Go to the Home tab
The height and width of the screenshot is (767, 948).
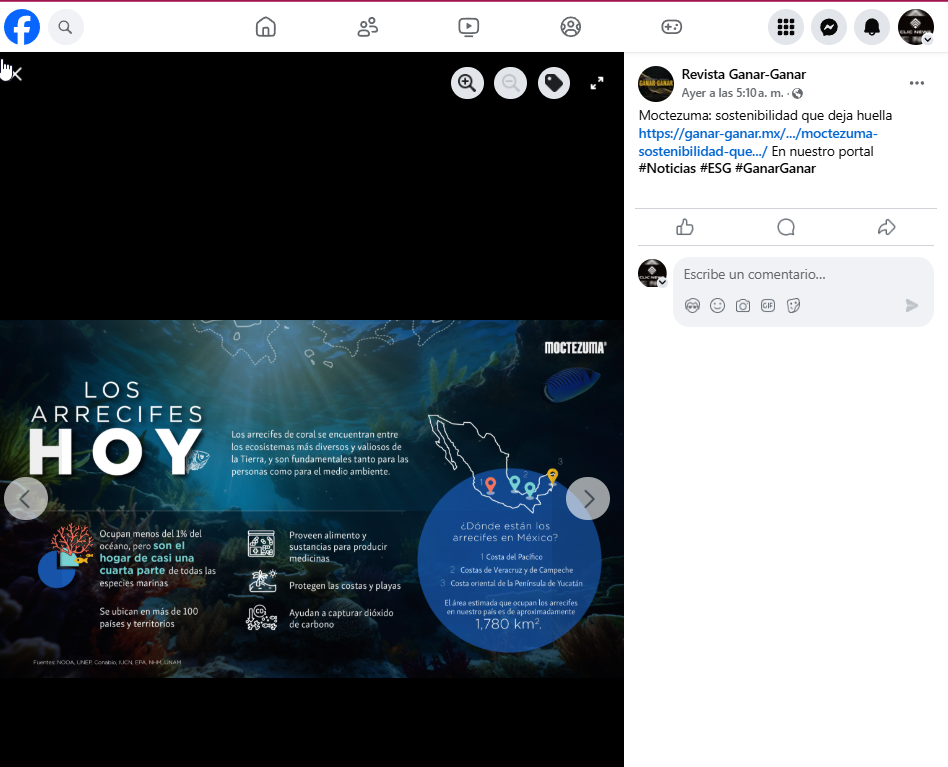pyautogui.click(x=266, y=27)
